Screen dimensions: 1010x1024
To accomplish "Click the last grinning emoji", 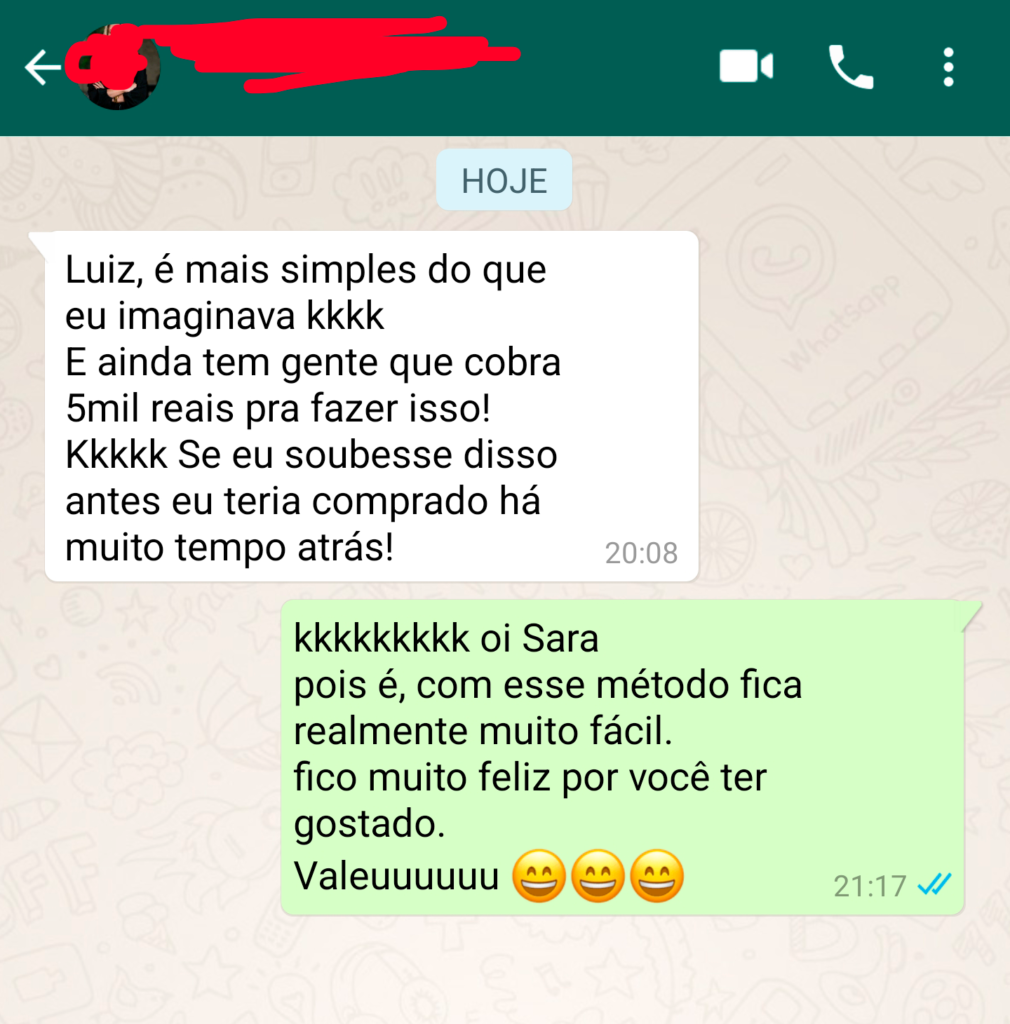I will click(x=657, y=876).
